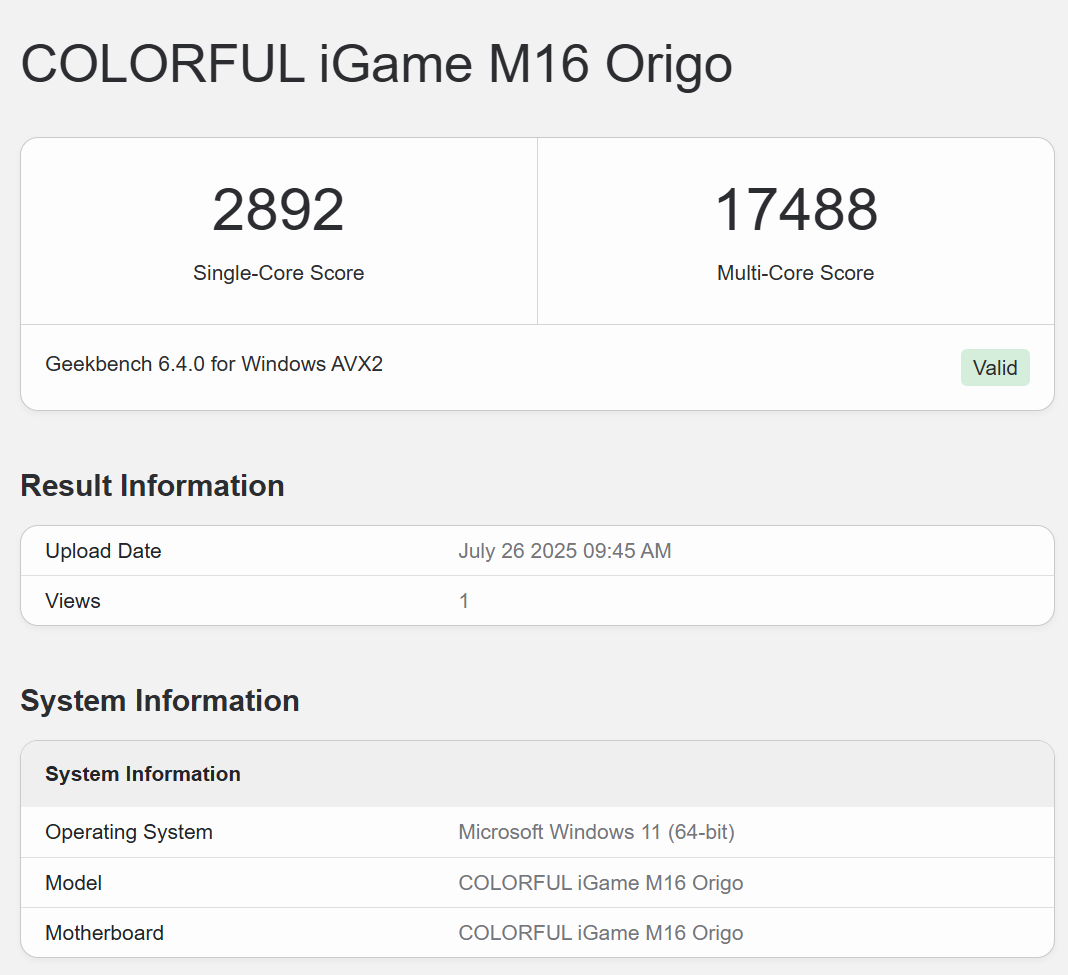Image resolution: width=1068 pixels, height=975 pixels.
Task: Click the Multi-Core Score label
Action: point(795,273)
